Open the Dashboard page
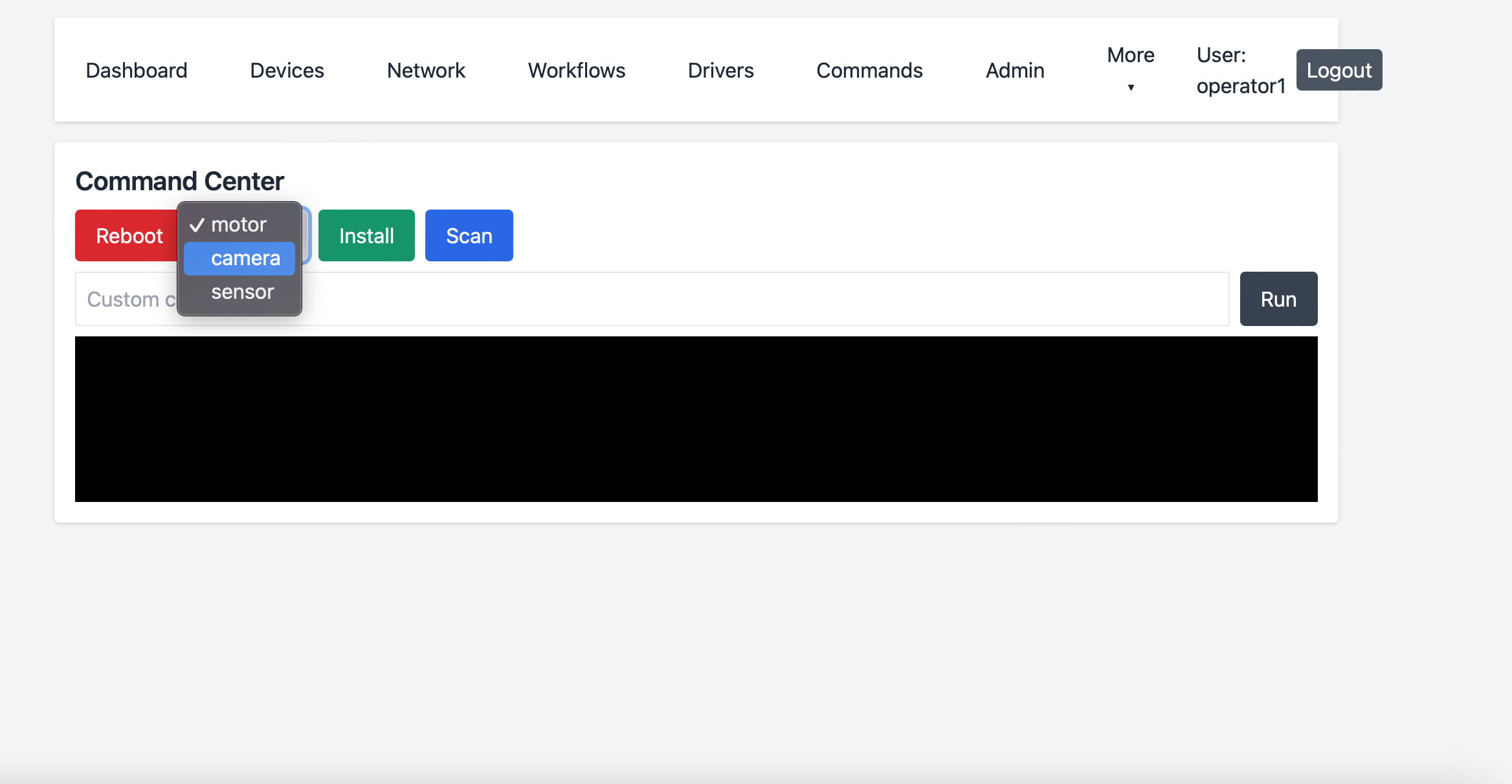1512x784 pixels. click(x=137, y=70)
